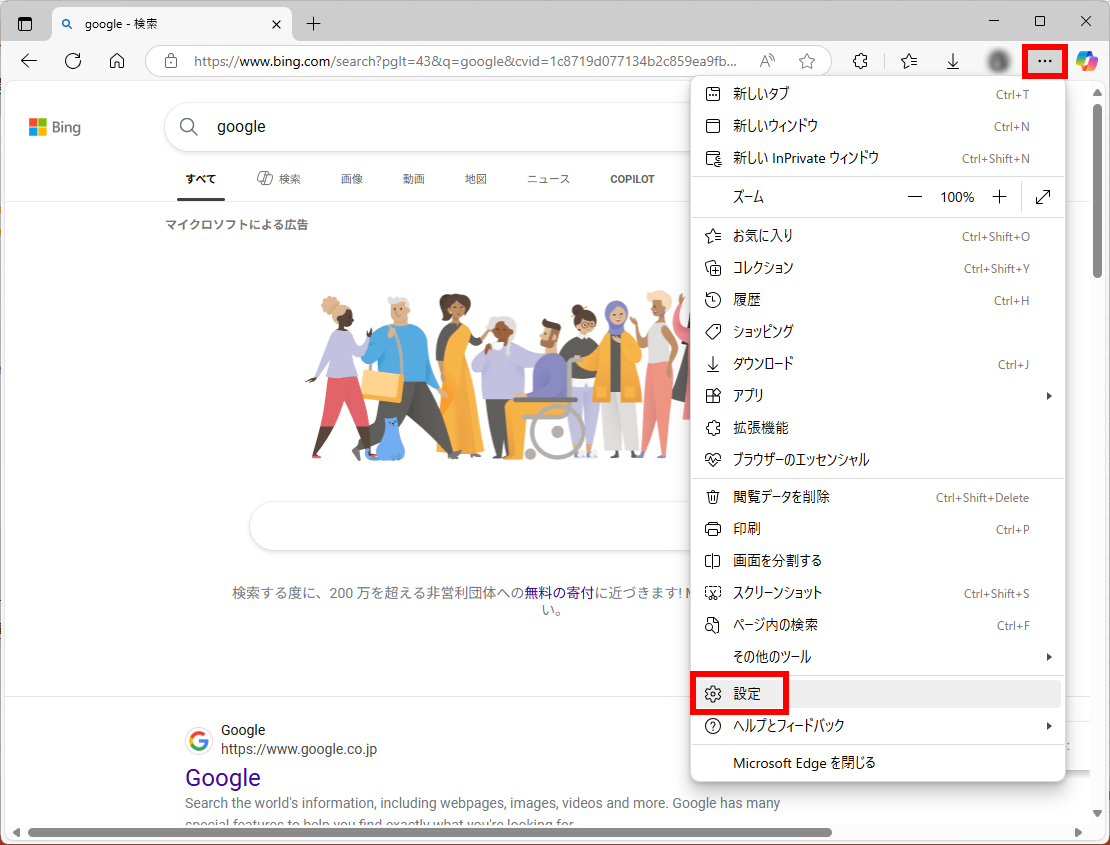Go back to the previous page
Screen dimensions: 1110x845
point(29,61)
